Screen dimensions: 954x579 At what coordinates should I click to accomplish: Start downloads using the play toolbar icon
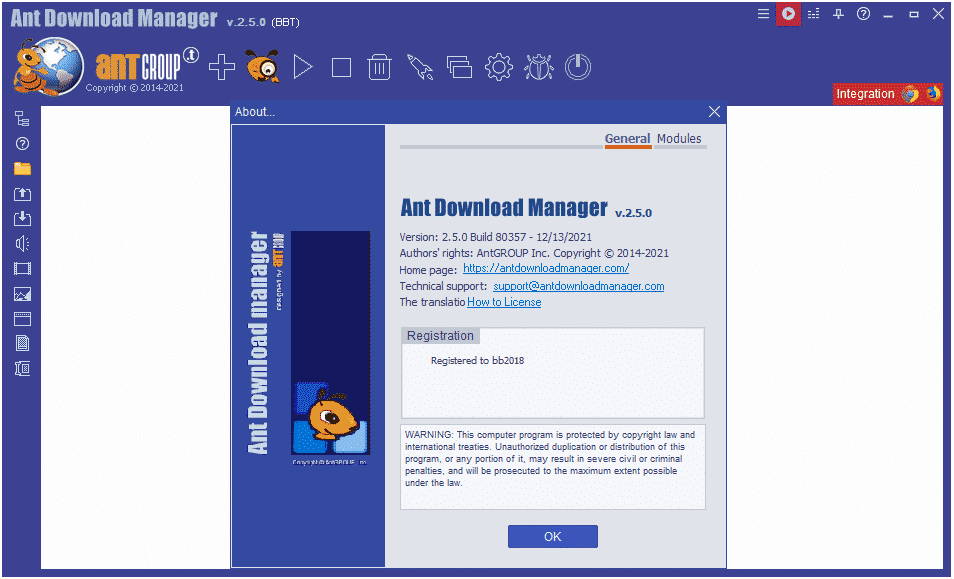[303, 66]
